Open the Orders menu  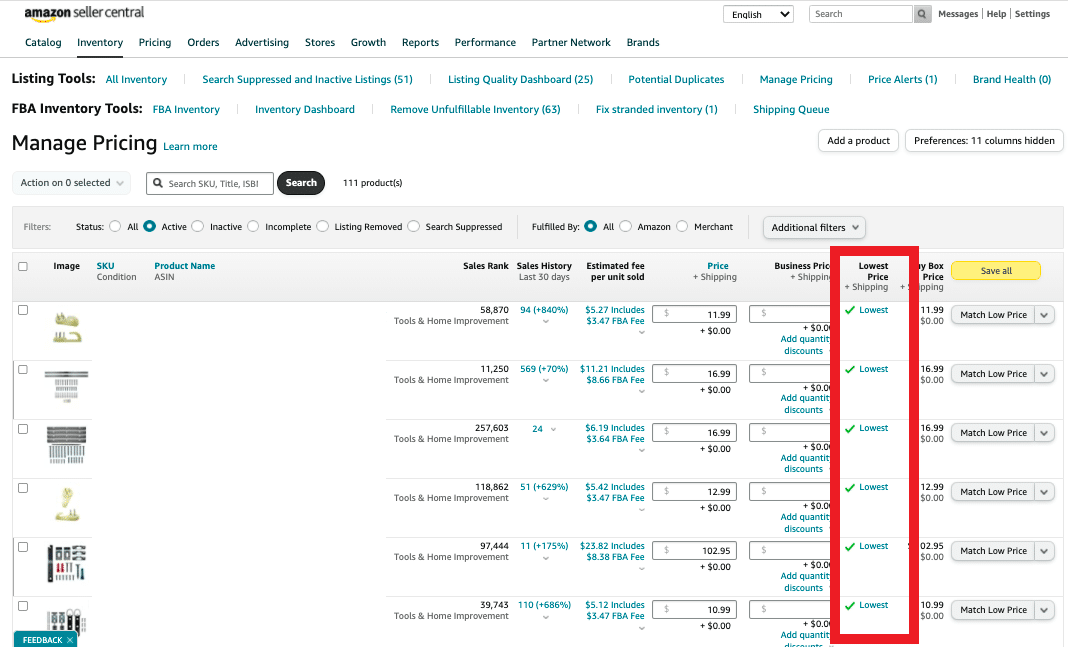point(203,42)
